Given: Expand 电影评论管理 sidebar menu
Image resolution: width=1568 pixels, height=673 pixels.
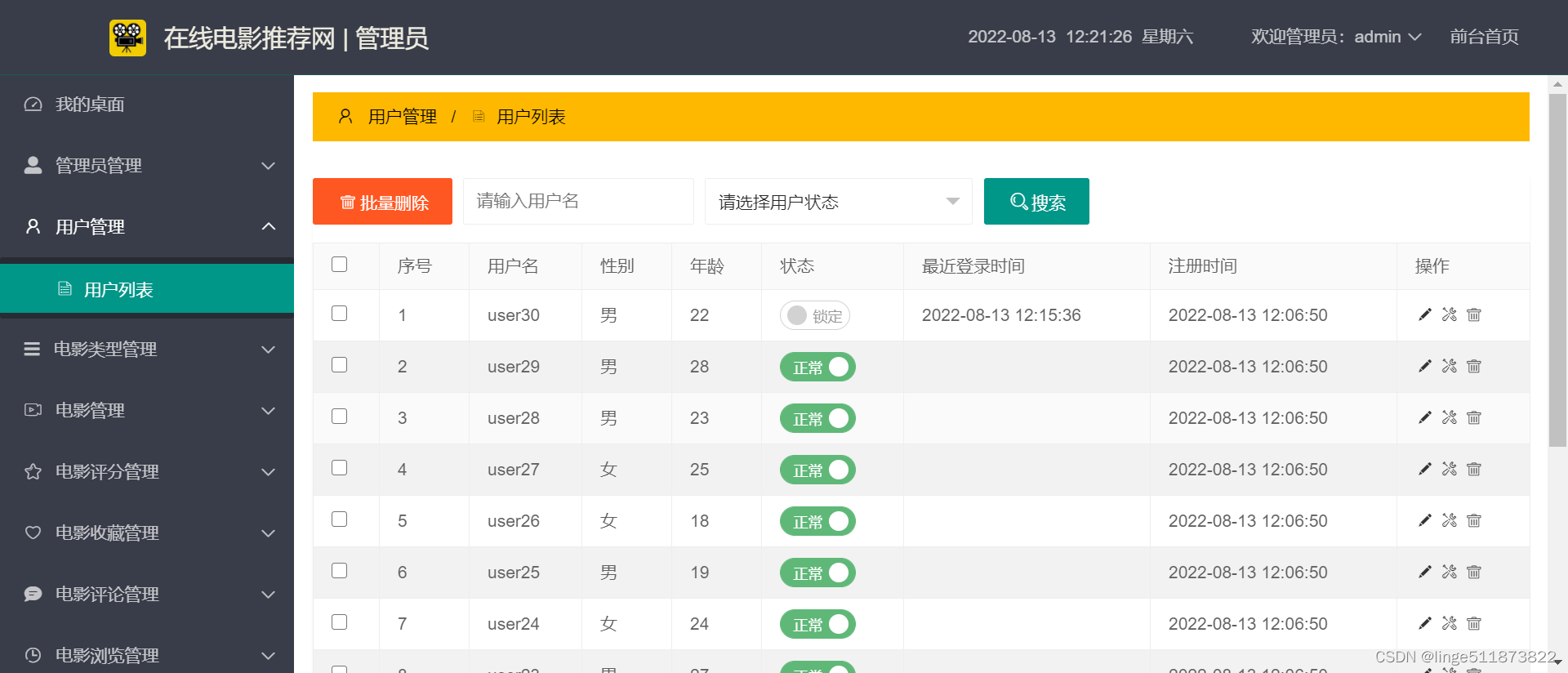Looking at the screenshot, I should [x=147, y=595].
